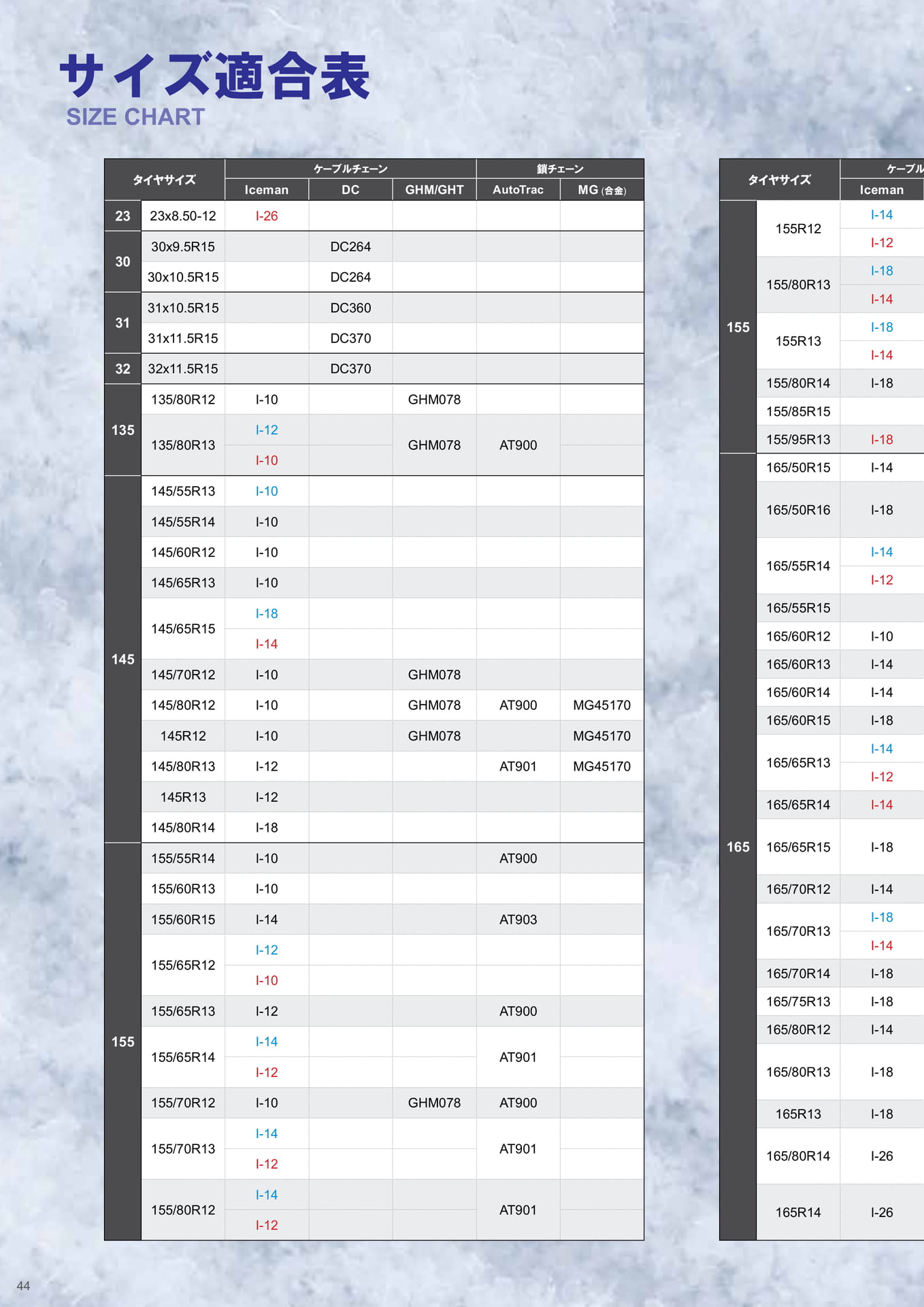The width and height of the screenshot is (924, 1307).
Task: Click DC264 in the 30x9.5R15 row
Action: (x=350, y=246)
